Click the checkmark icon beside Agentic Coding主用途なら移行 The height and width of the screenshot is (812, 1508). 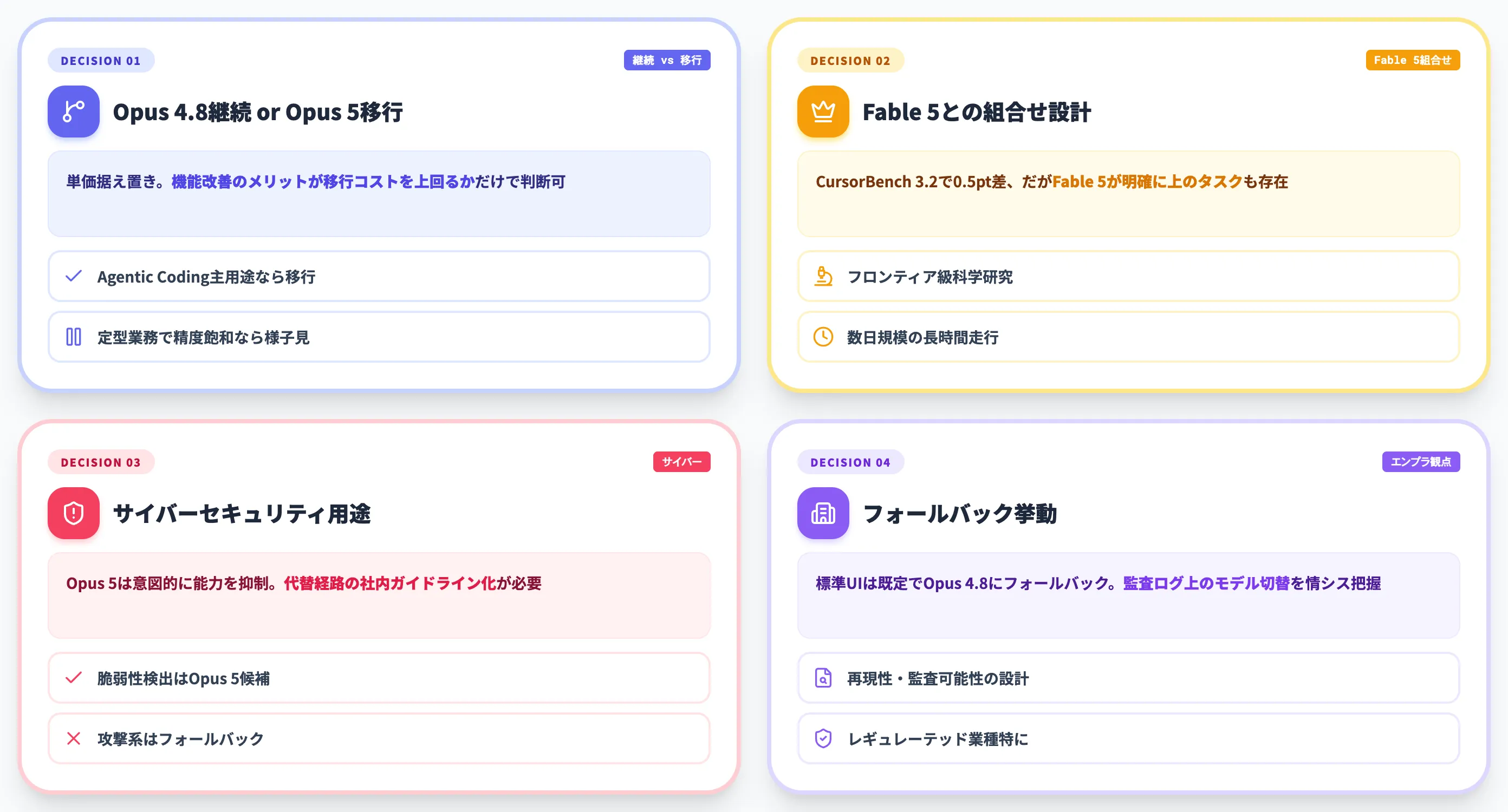[x=74, y=276]
